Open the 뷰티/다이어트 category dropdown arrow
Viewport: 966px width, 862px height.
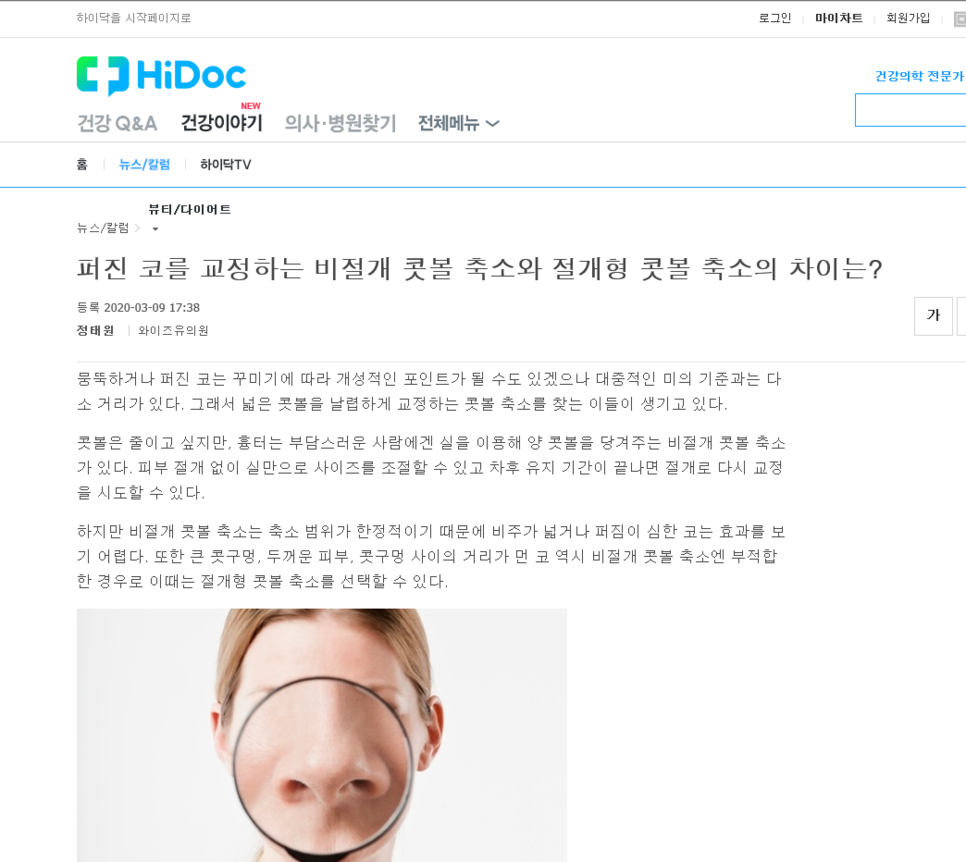(x=155, y=229)
